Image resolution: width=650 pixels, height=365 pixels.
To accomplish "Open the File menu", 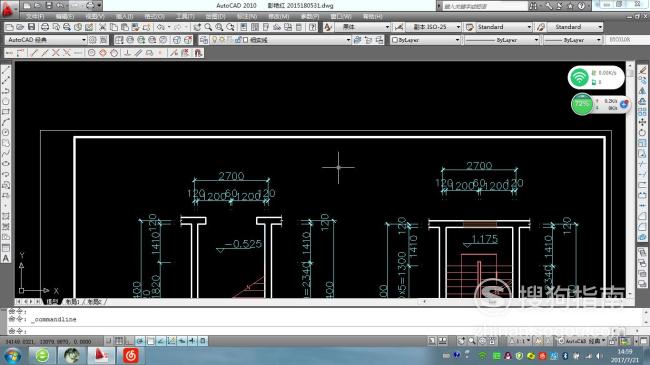I will (35, 16).
